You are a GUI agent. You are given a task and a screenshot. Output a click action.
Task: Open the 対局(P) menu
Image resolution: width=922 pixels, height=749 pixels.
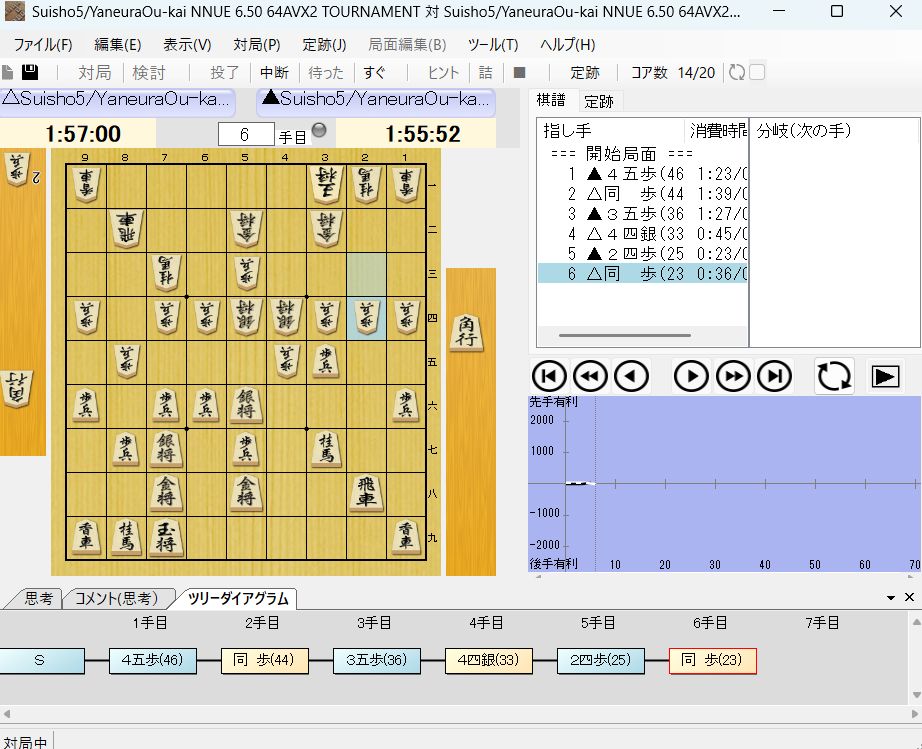[x=257, y=45]
